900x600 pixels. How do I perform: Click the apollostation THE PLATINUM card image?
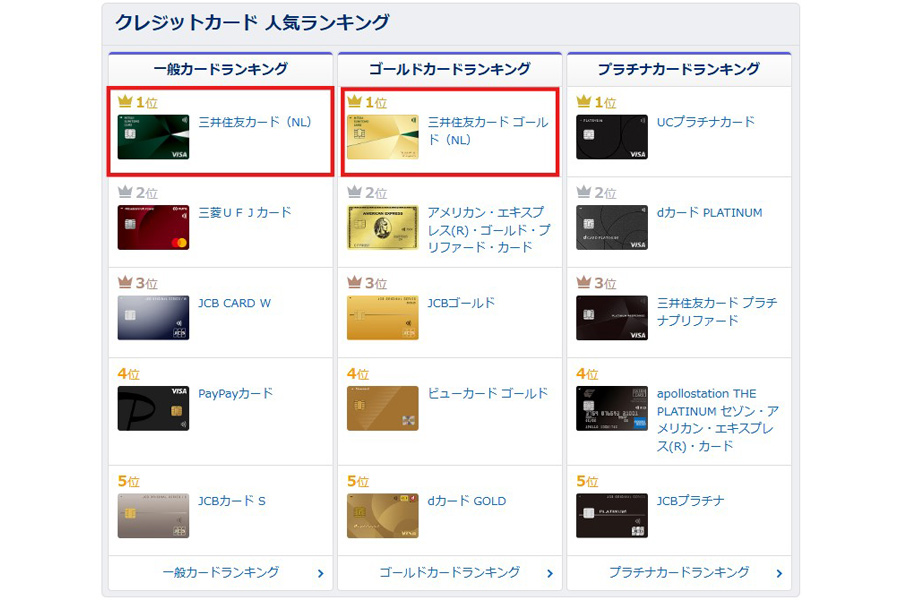(612, 408)
